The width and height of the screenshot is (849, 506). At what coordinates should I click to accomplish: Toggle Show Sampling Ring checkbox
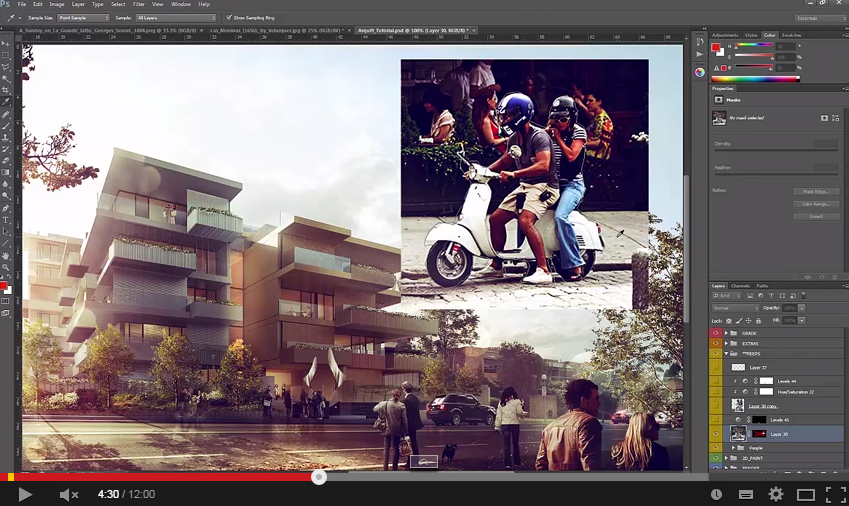[x=229, y=17]
